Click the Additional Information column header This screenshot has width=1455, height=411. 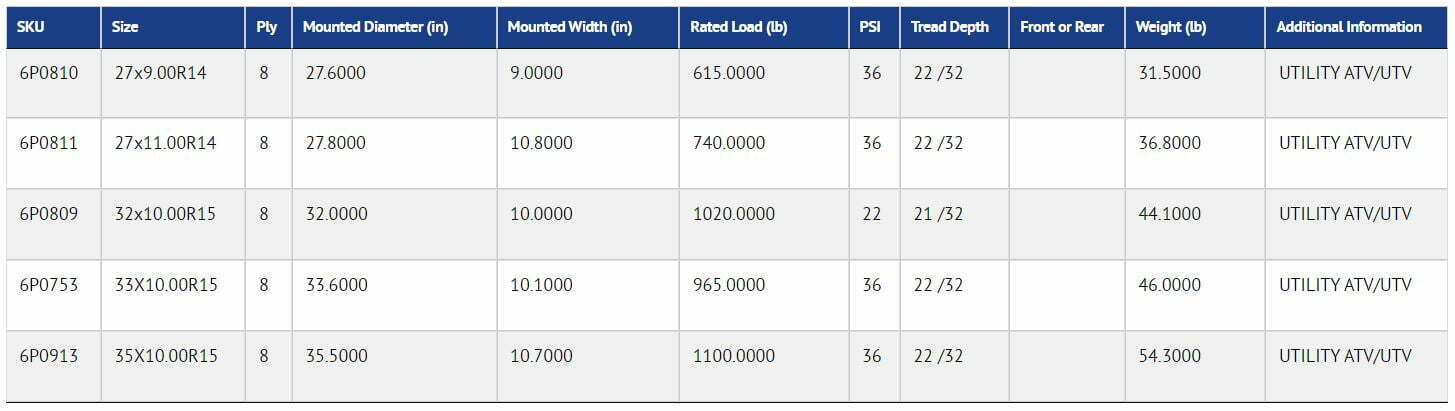tap(1348, 27)
